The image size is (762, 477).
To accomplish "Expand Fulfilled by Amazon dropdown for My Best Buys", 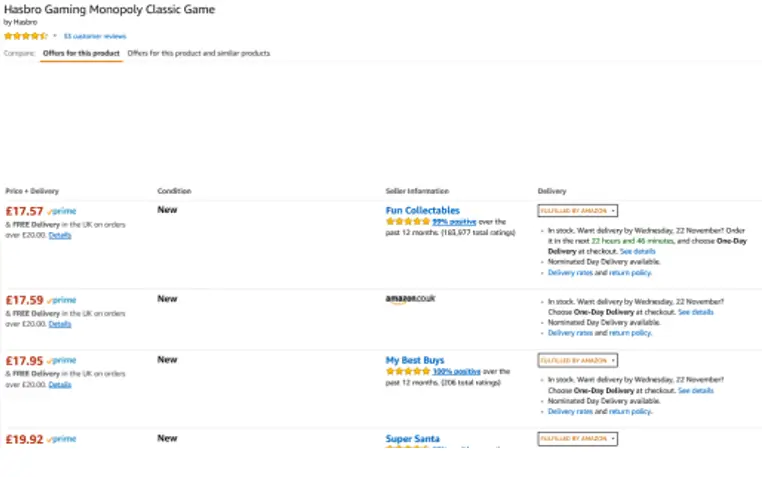I will coord(578,360).
